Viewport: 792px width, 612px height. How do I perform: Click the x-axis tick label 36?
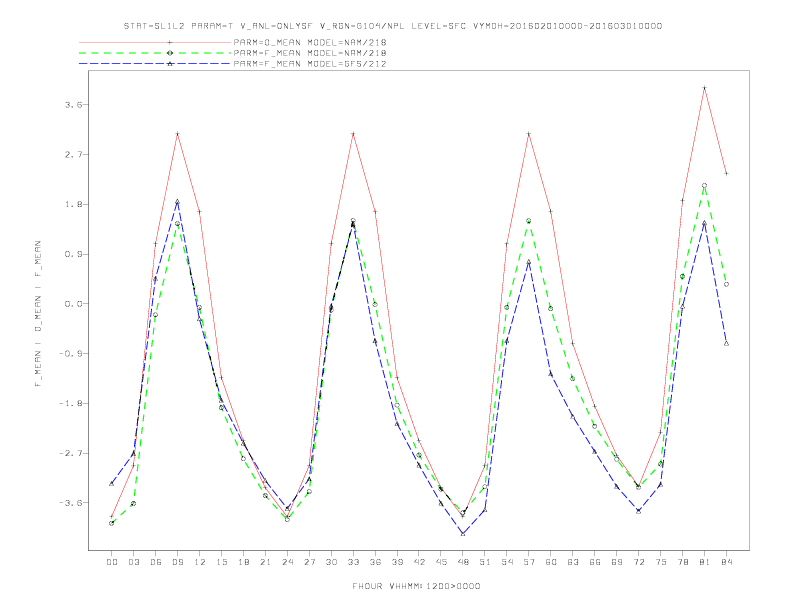(x=375, y=562)
